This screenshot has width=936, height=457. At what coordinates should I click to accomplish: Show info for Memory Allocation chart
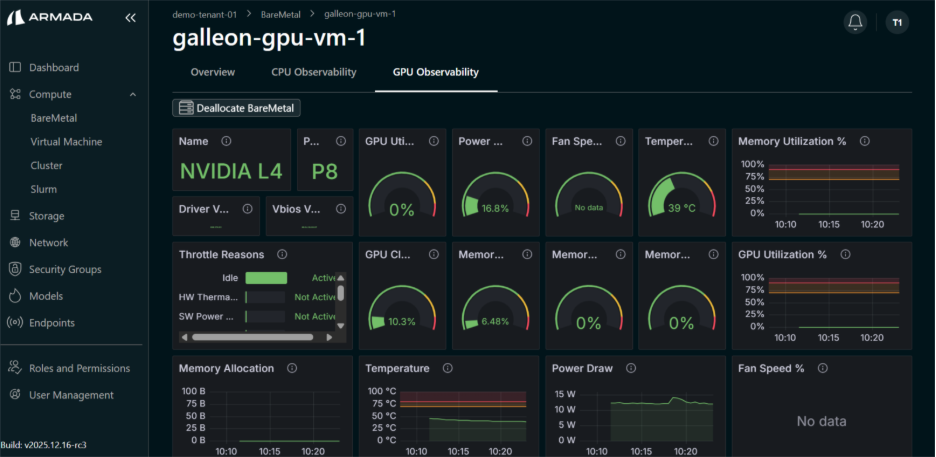292,368
